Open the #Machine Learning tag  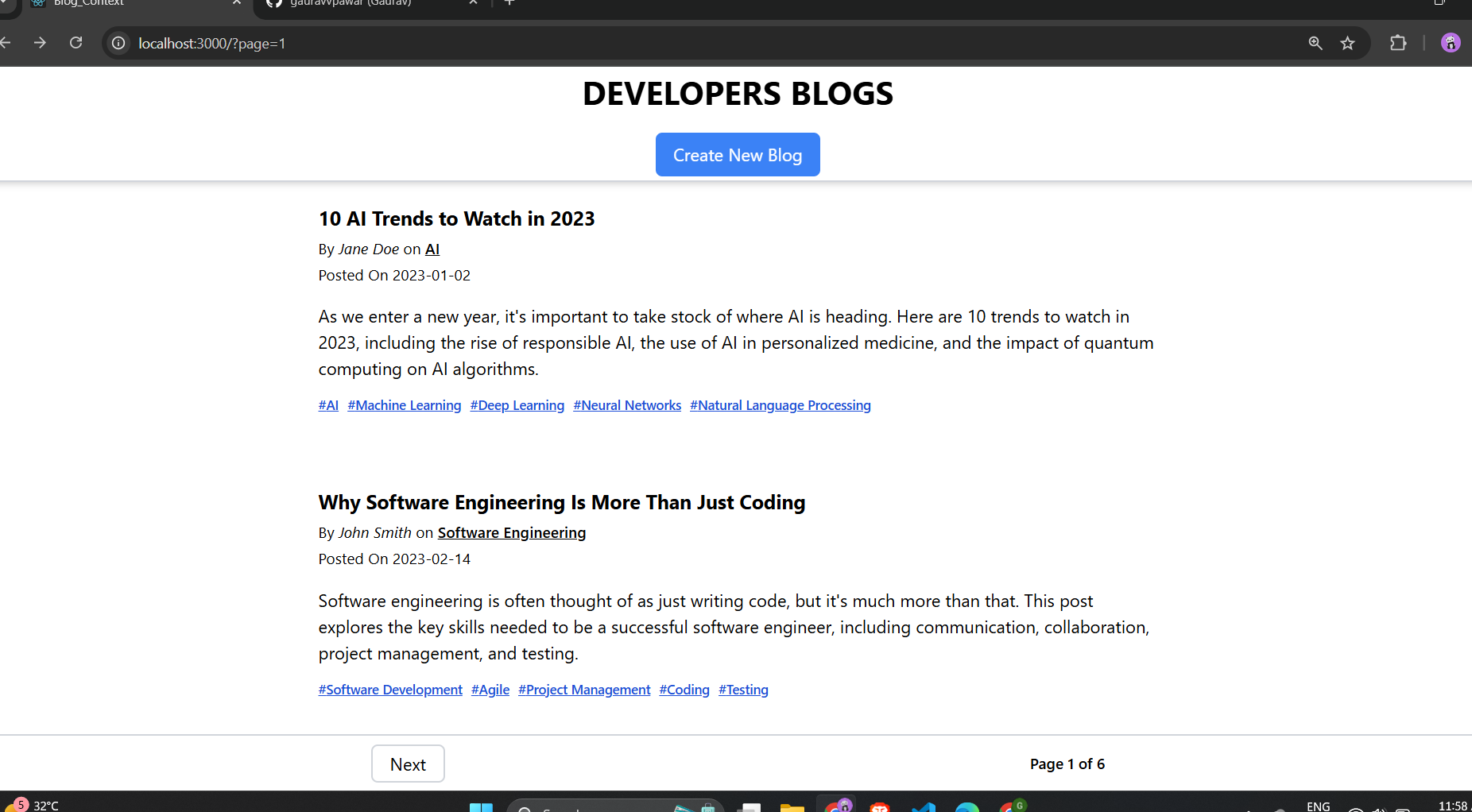404,405
